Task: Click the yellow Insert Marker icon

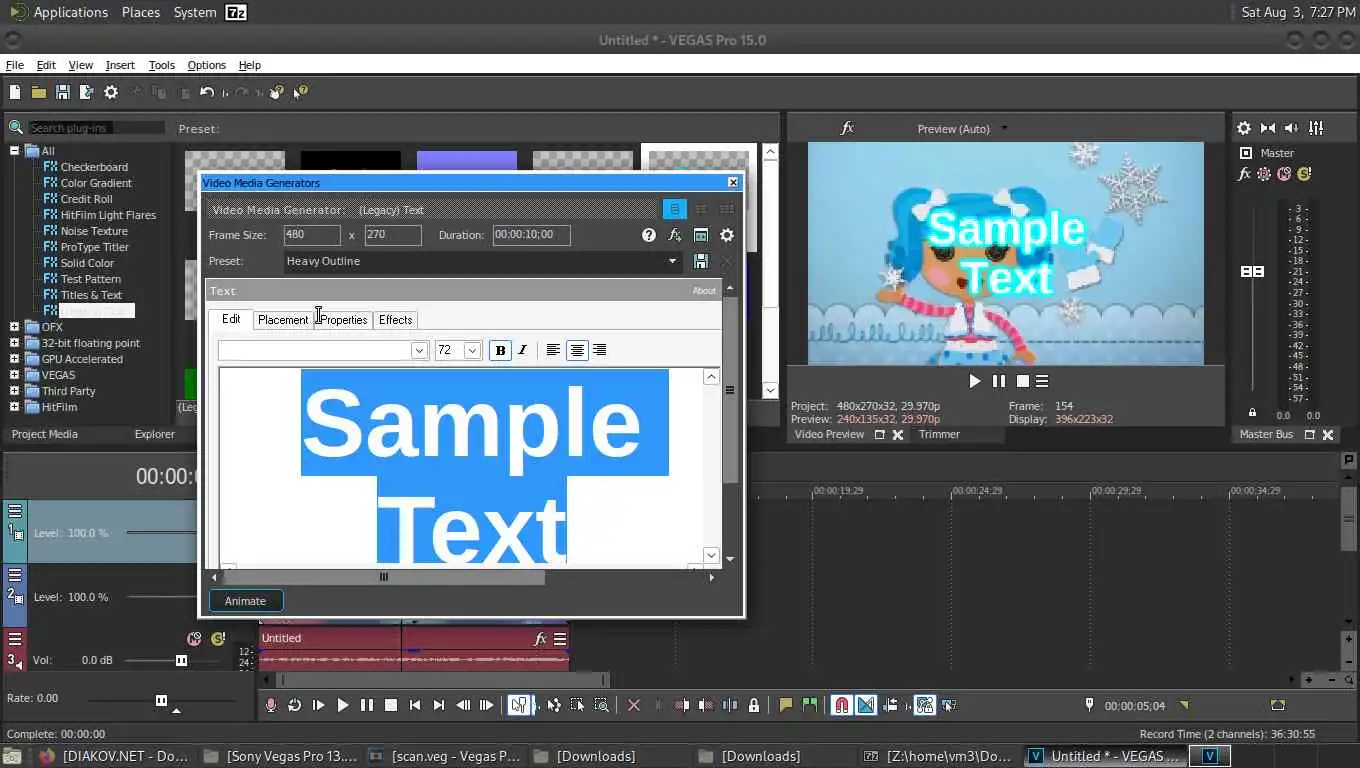Action: pyautogui.click(x=786, y=705)
